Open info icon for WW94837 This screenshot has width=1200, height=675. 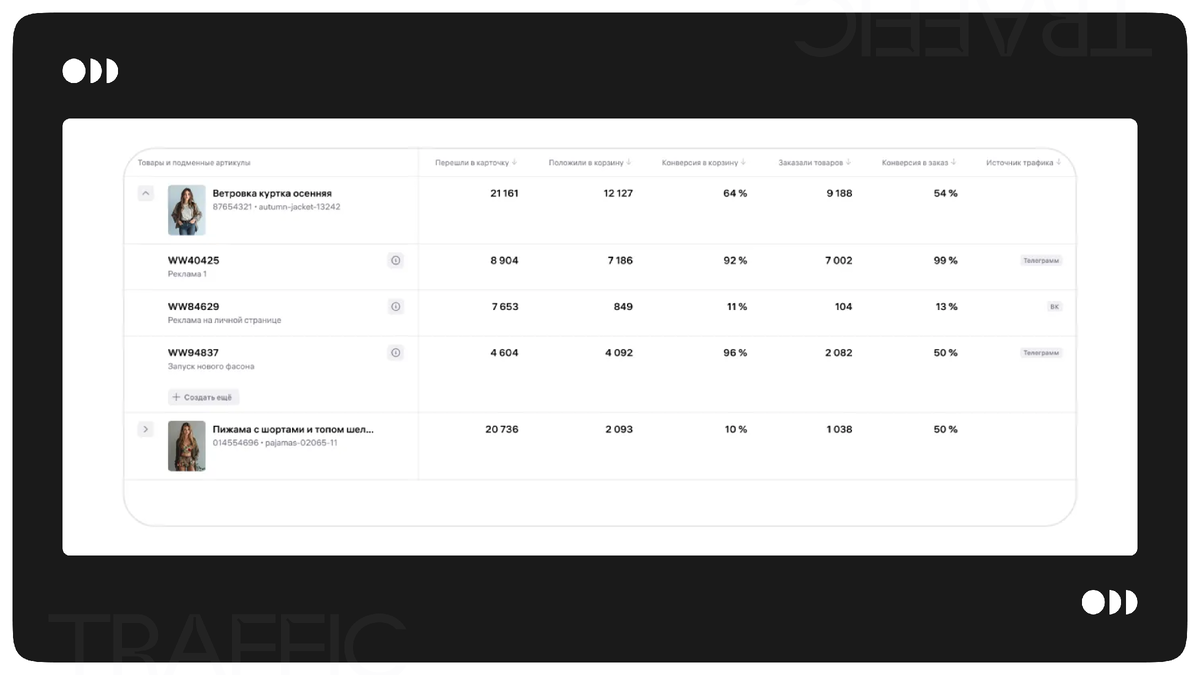tap(396, 352)
